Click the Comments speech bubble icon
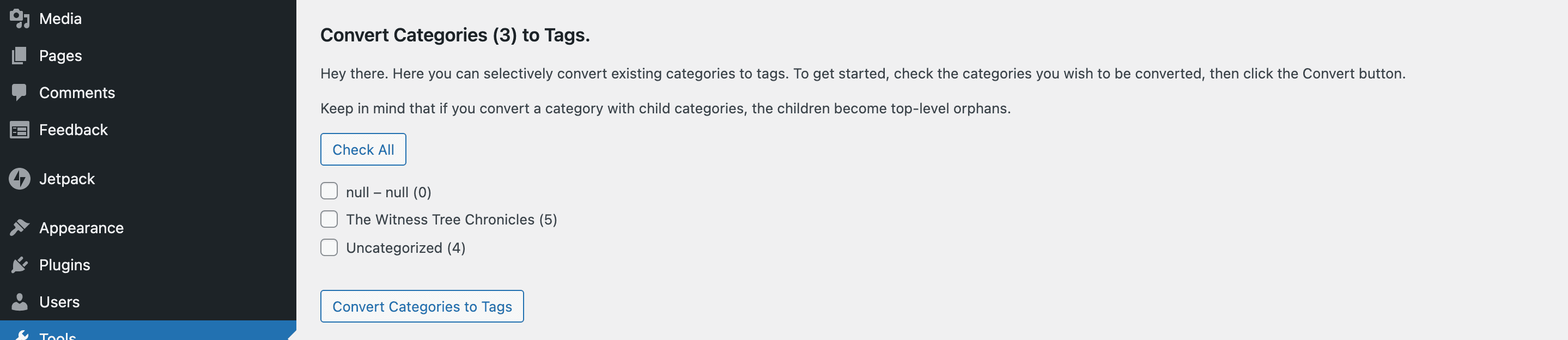 point(20,93)
